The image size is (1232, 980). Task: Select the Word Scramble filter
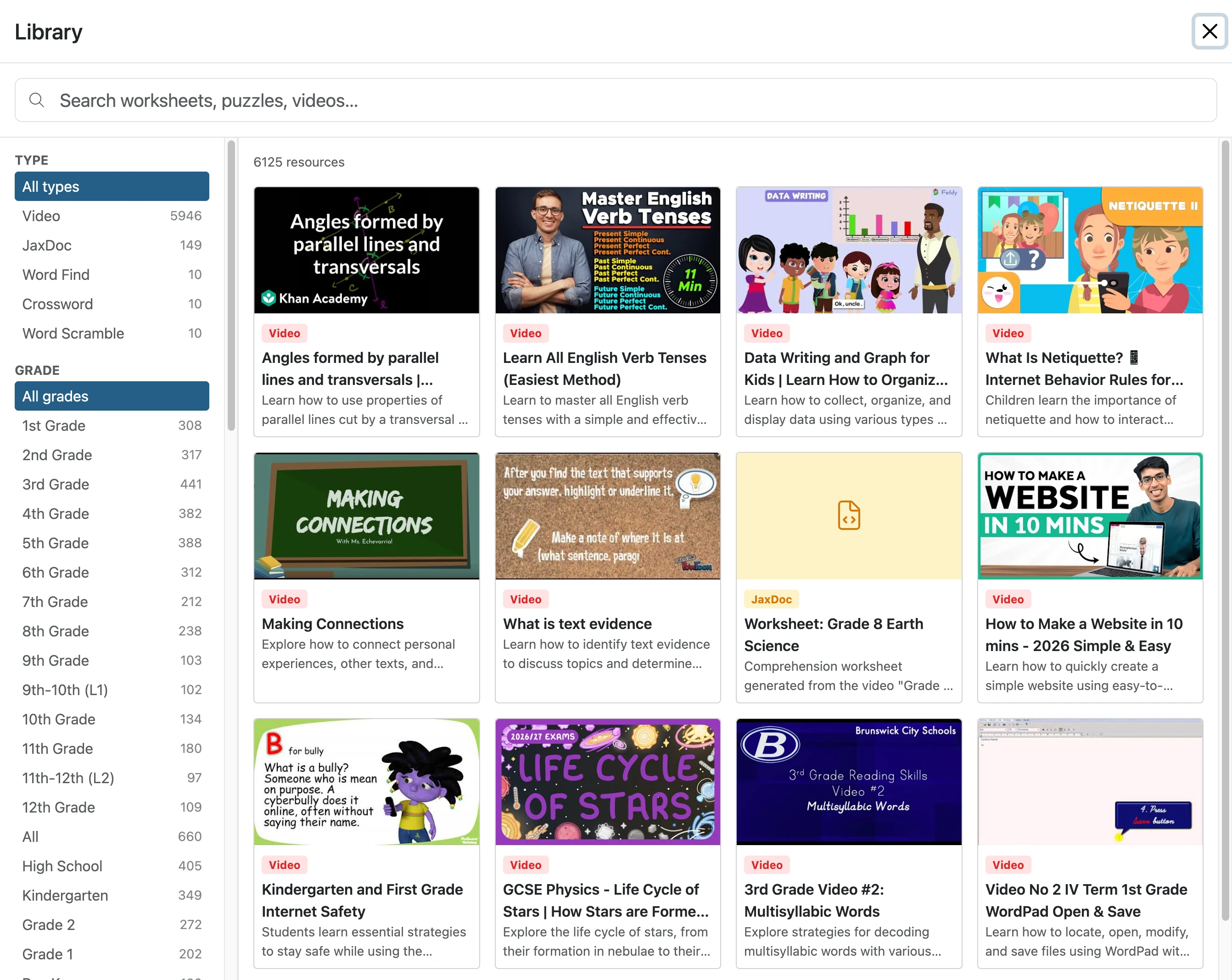112,333
